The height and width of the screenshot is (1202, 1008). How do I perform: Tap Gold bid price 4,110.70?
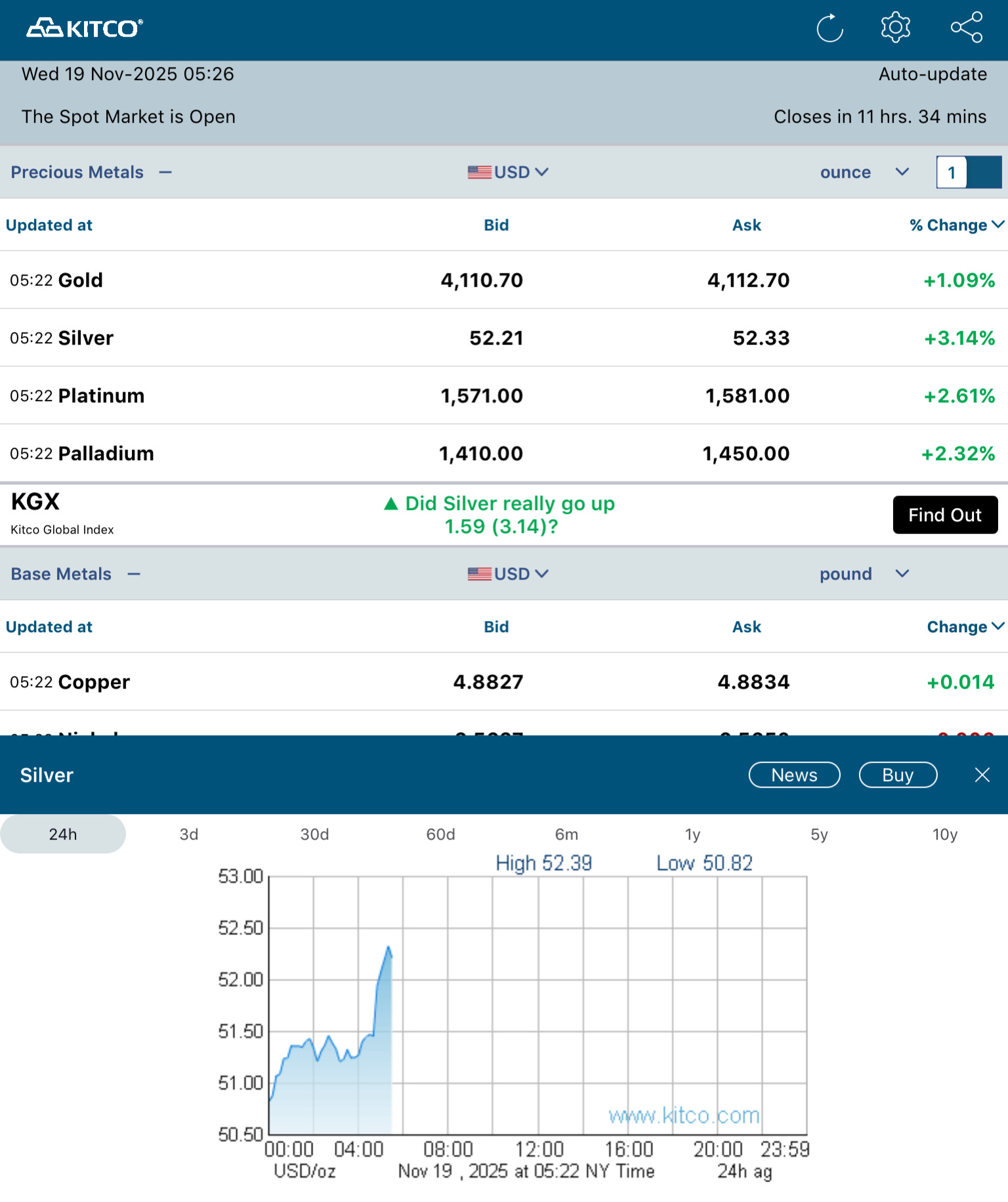click(482, 280)
